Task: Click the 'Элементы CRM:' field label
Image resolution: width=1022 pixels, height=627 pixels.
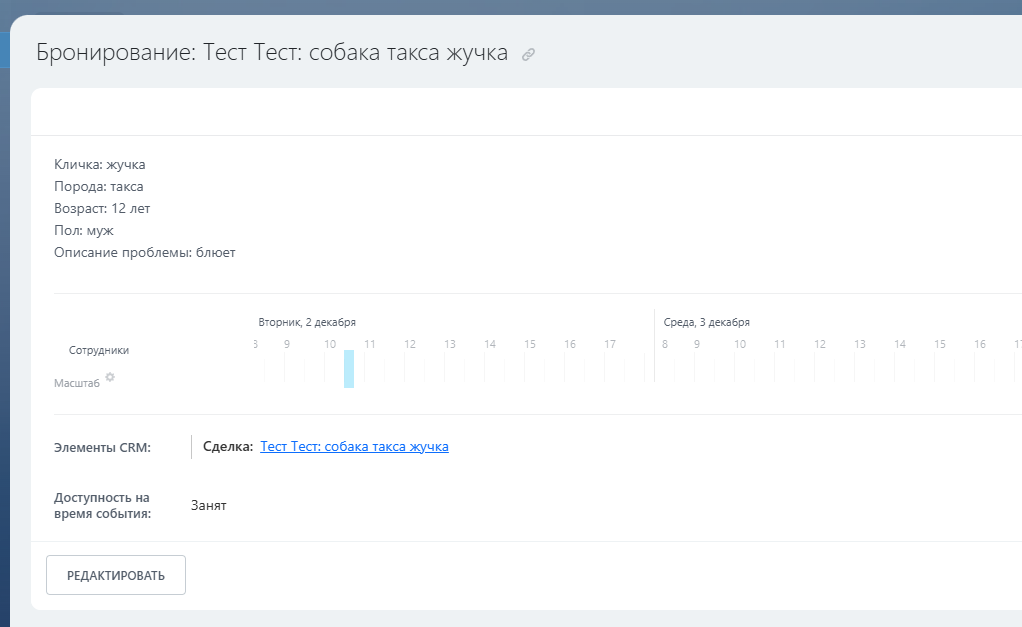Action: [102, 447]
